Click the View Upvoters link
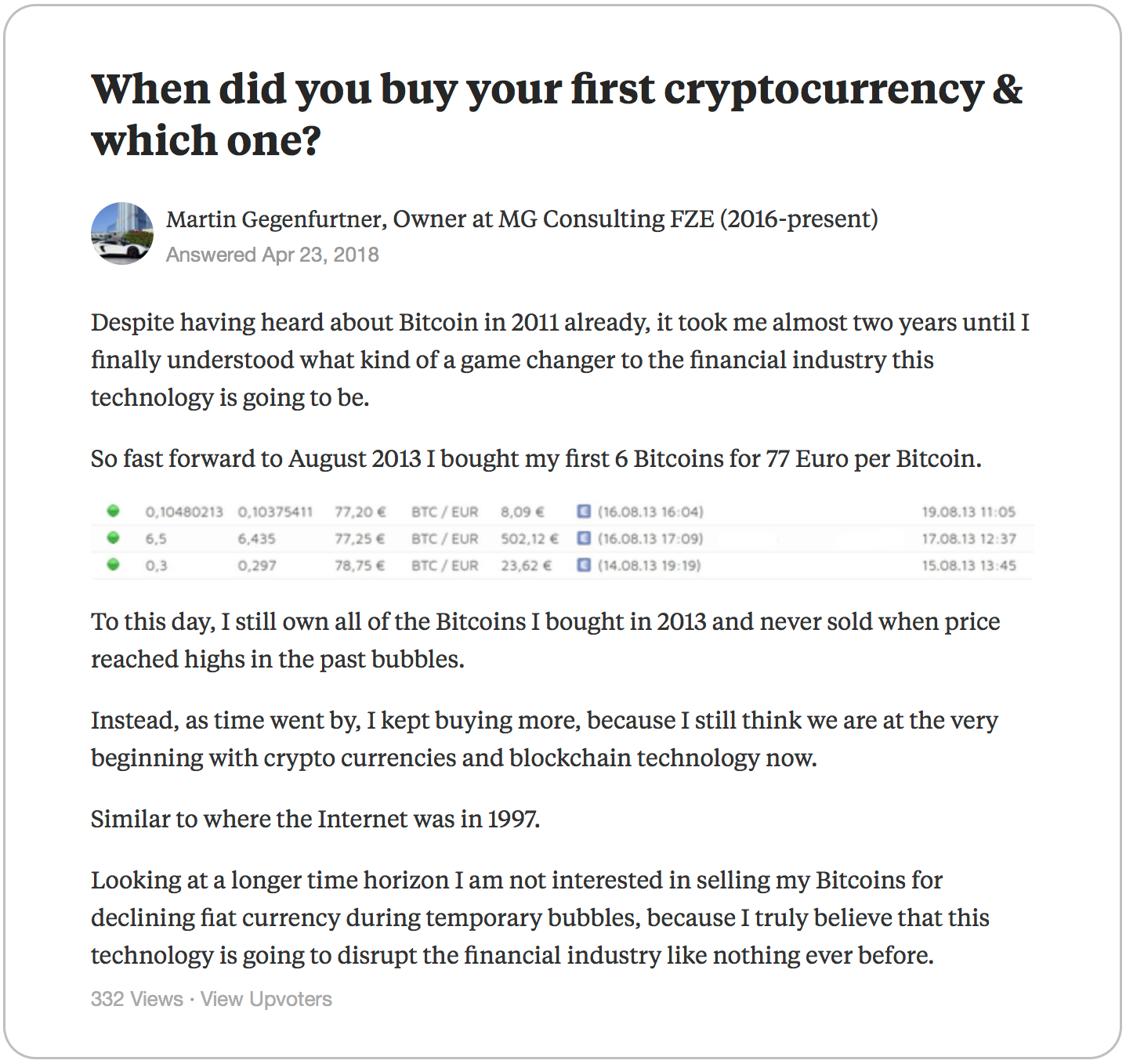Image resolution: width=1126 pixels, height=1064 pixels. pyautogui.click(x=266, y=999)
